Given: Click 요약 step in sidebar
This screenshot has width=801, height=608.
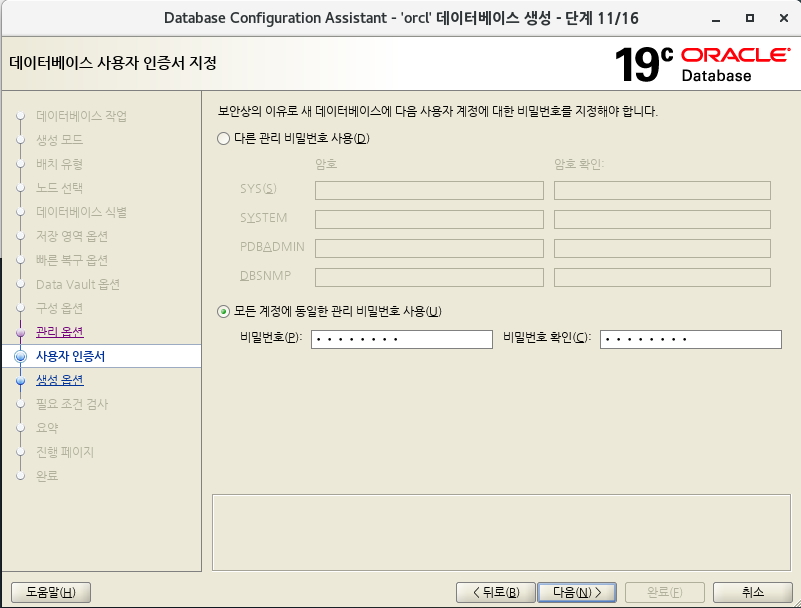Looking at the screenshot, I should (x=47, y=428).
